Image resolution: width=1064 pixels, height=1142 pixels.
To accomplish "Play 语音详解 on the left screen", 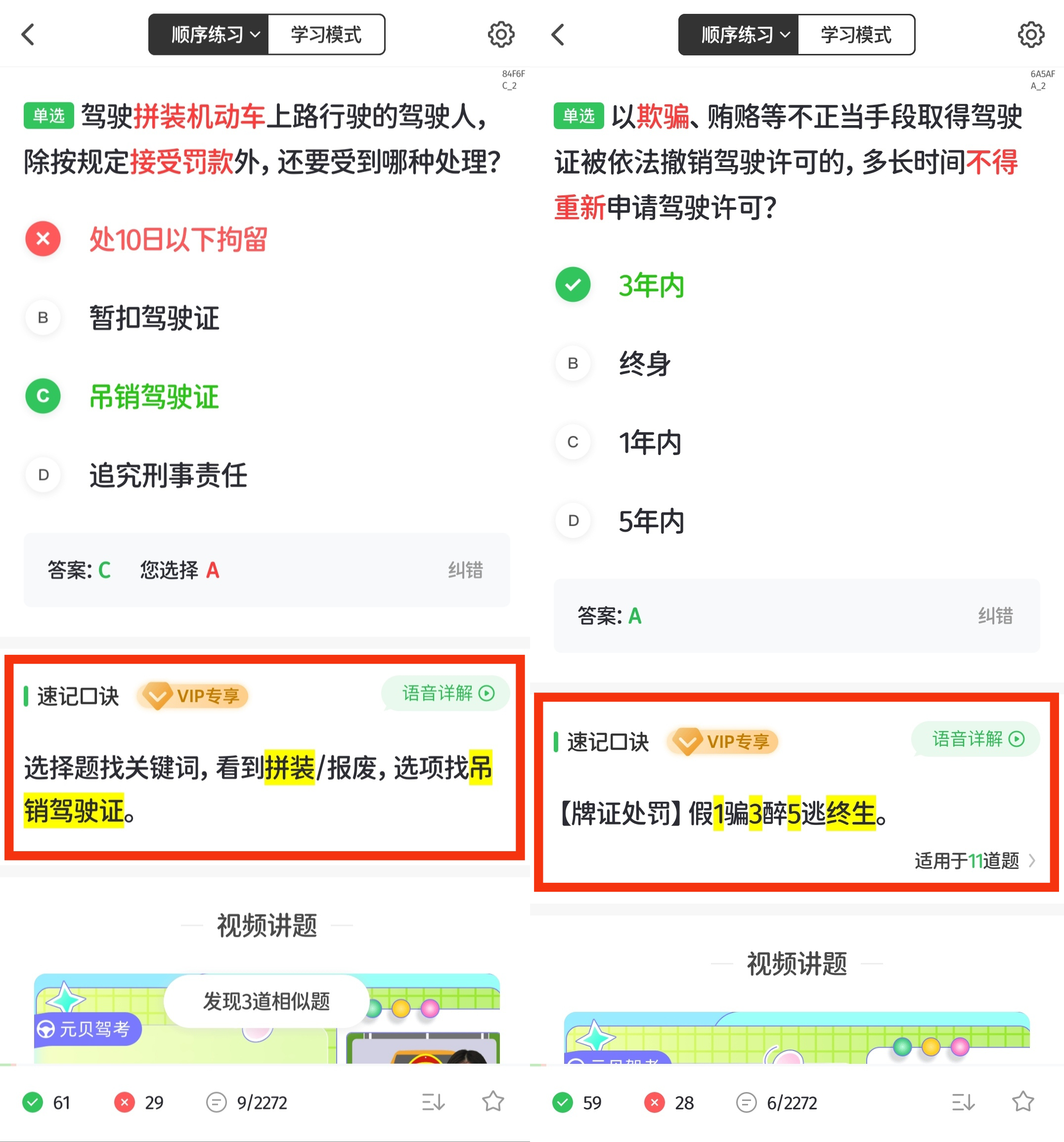I will [x=446, y=693].
